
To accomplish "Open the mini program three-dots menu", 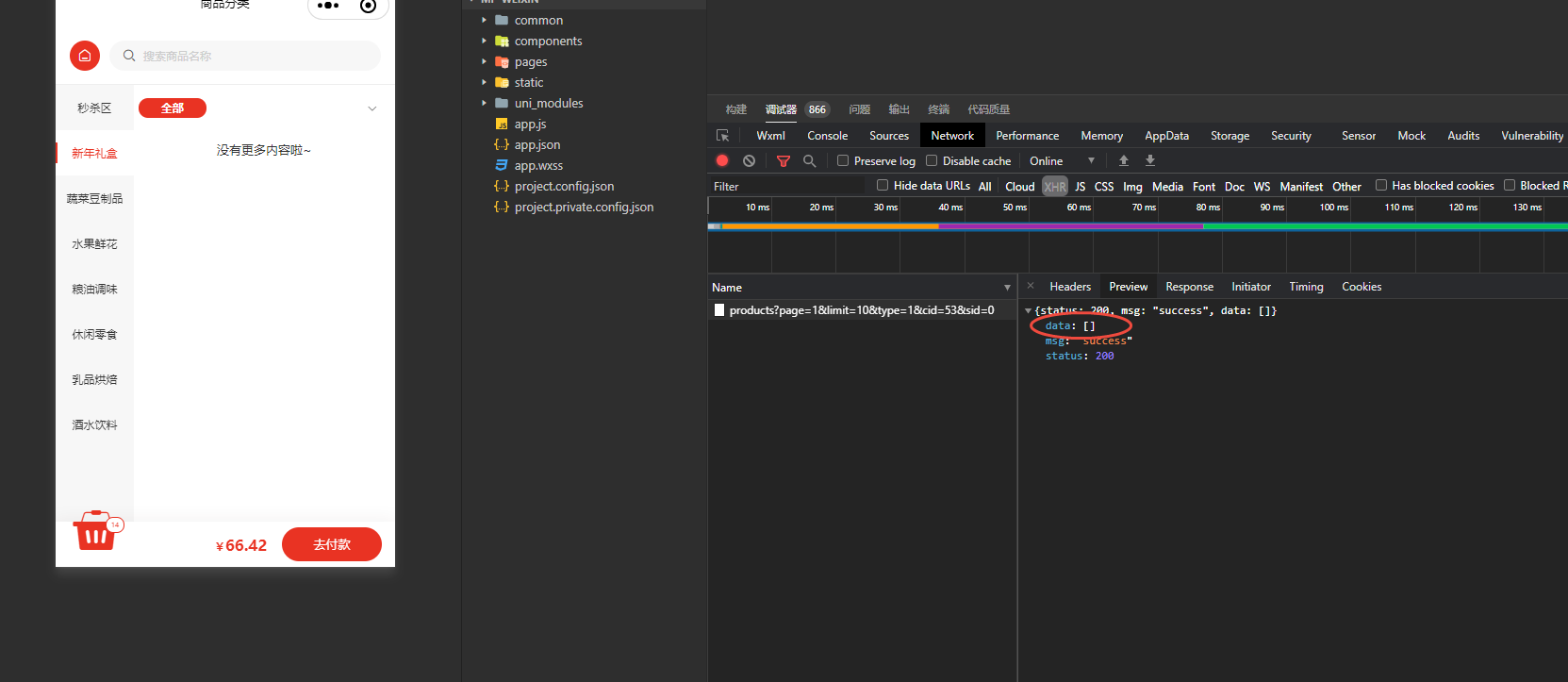I will click(328, 6).
